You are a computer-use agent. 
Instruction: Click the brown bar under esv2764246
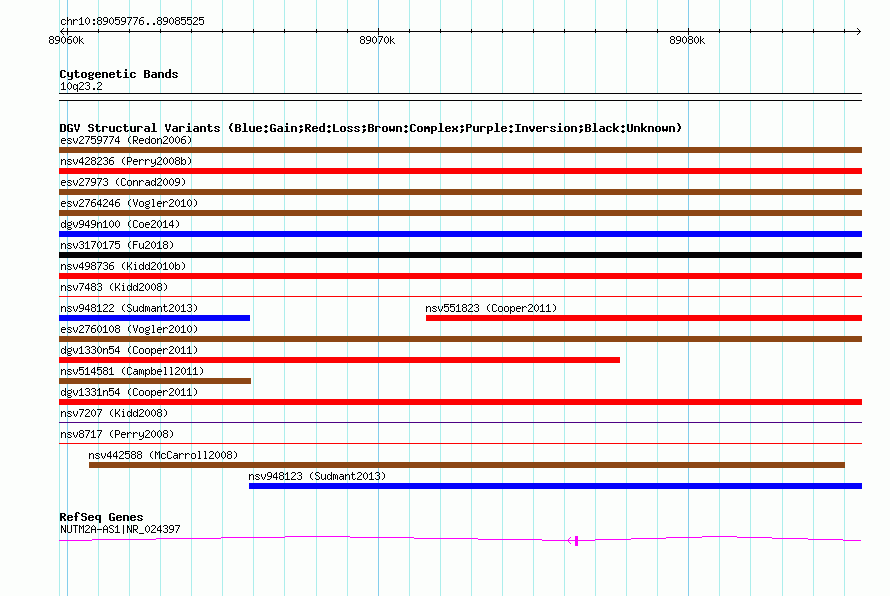click(460, 213)
